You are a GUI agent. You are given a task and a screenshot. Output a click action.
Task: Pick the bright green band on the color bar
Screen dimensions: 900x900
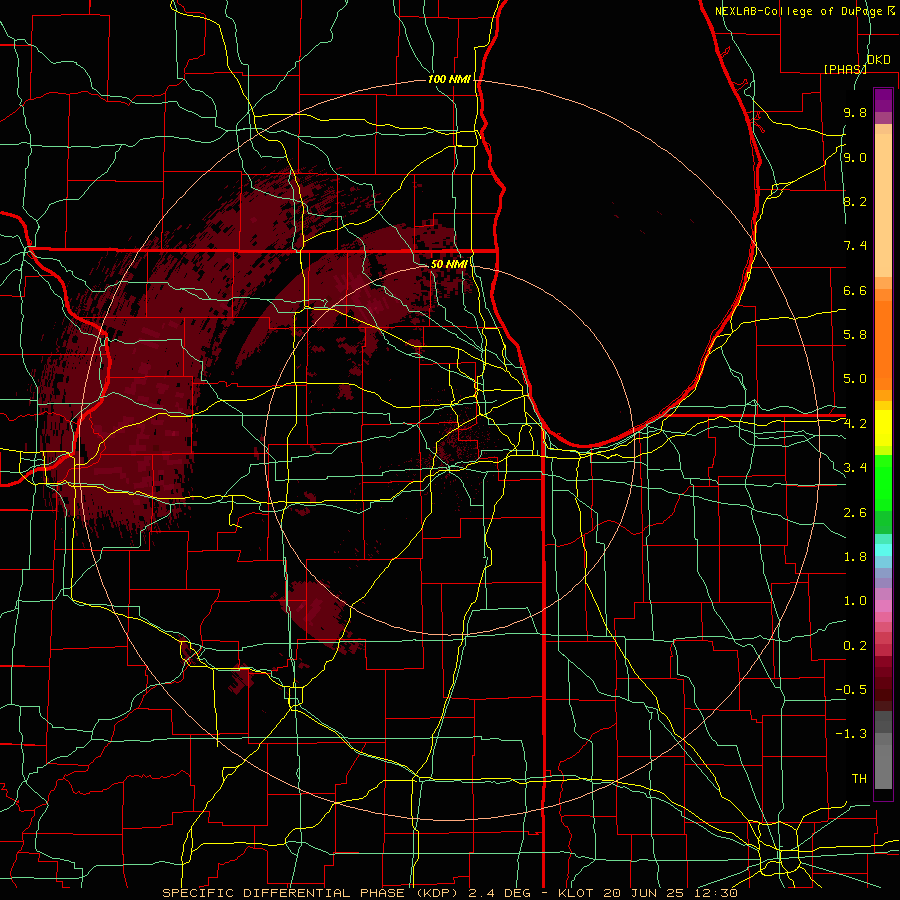(883, 483)
